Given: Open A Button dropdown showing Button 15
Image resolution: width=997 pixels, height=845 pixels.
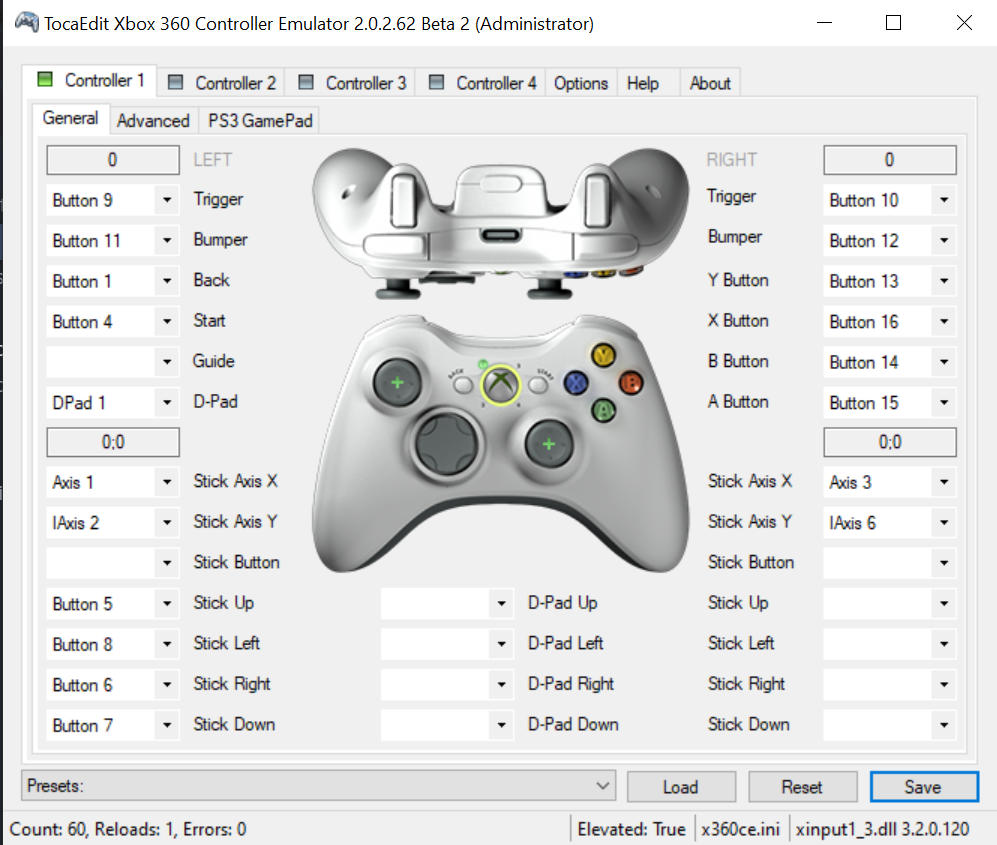Looking at the screenshot, I should point(890,402).
